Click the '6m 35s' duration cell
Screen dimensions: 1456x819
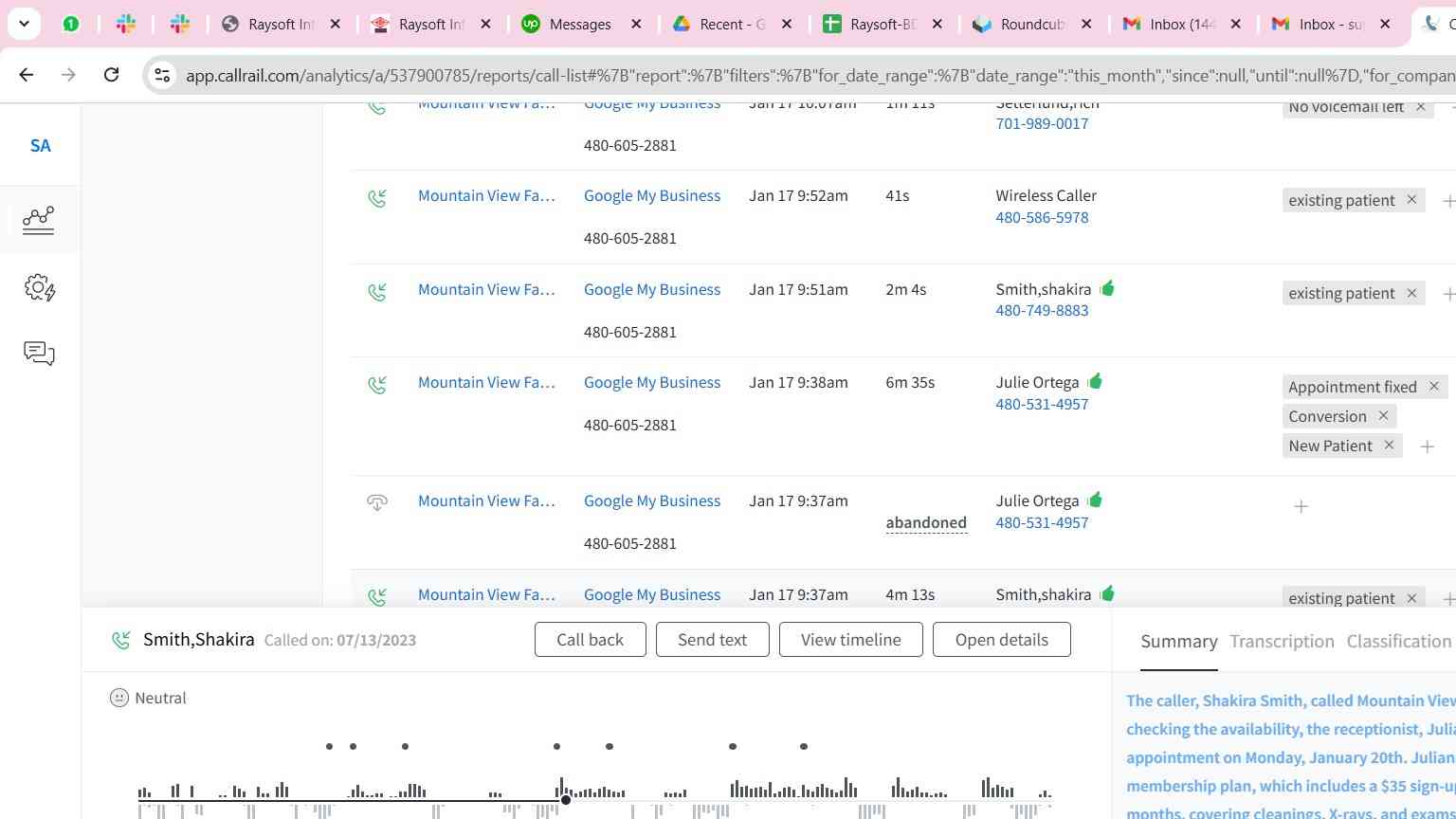(x=910, y=382)
